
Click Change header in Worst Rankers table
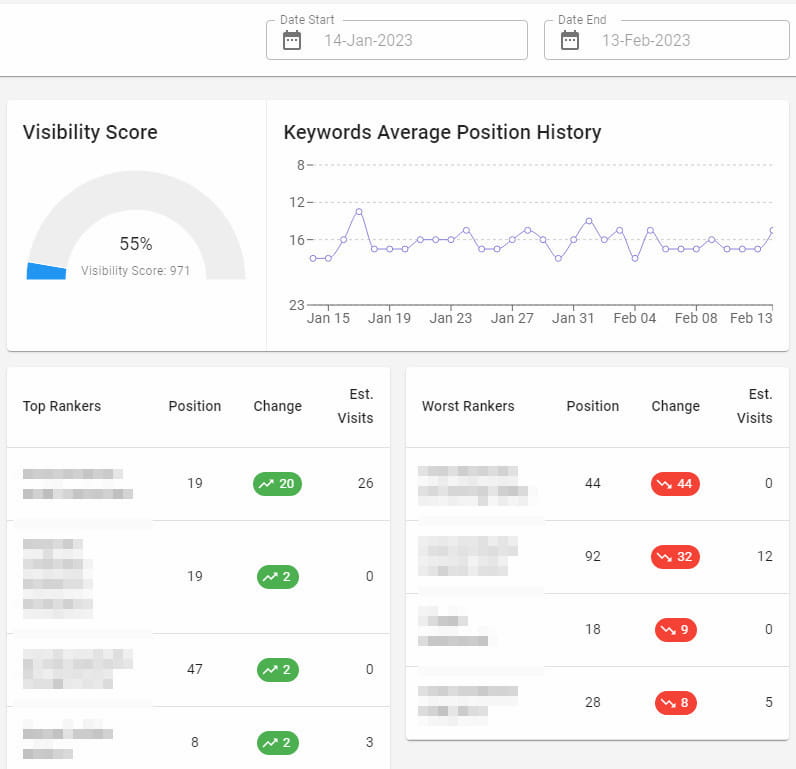pyautogui.click(x=676, y=406)
